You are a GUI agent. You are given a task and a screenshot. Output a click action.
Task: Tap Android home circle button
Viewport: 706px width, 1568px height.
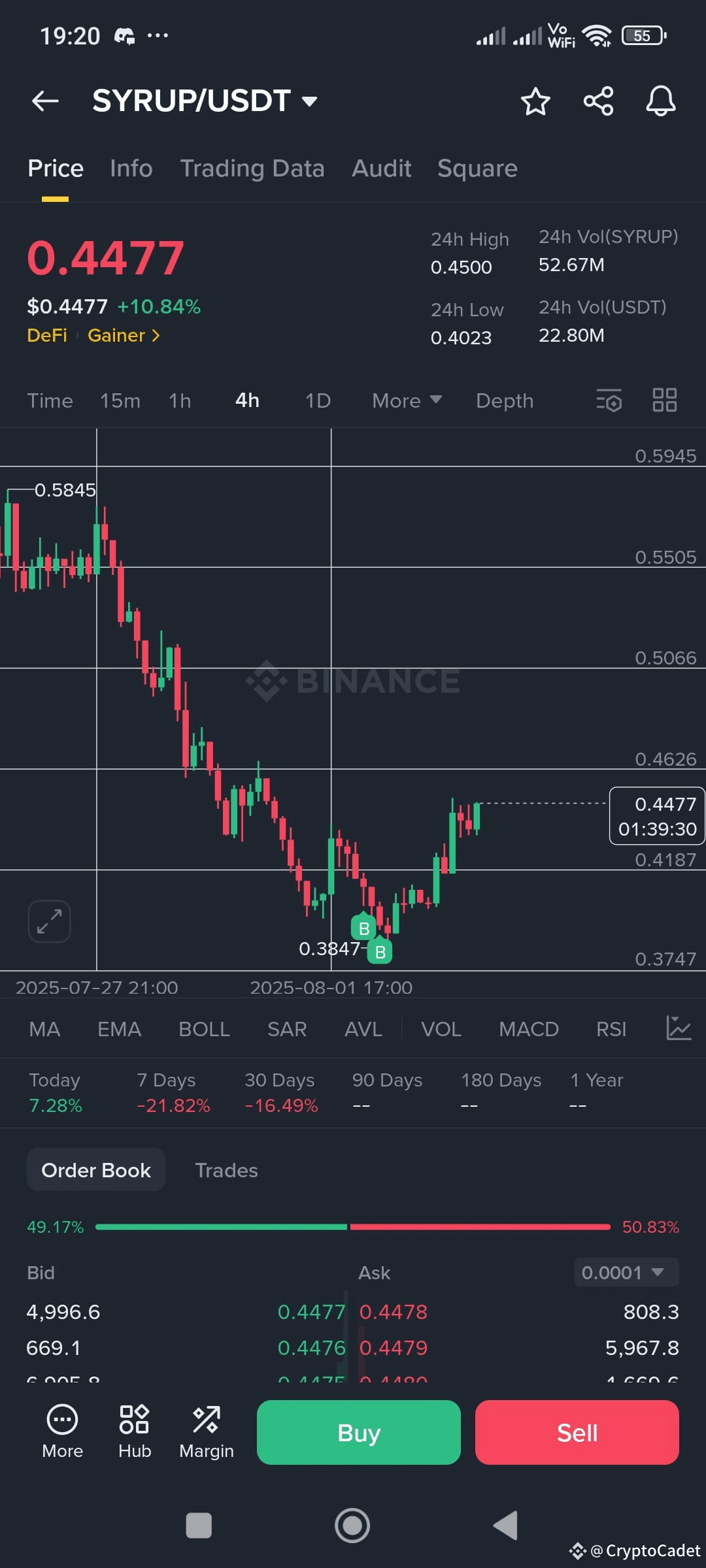pos(352,1526)
